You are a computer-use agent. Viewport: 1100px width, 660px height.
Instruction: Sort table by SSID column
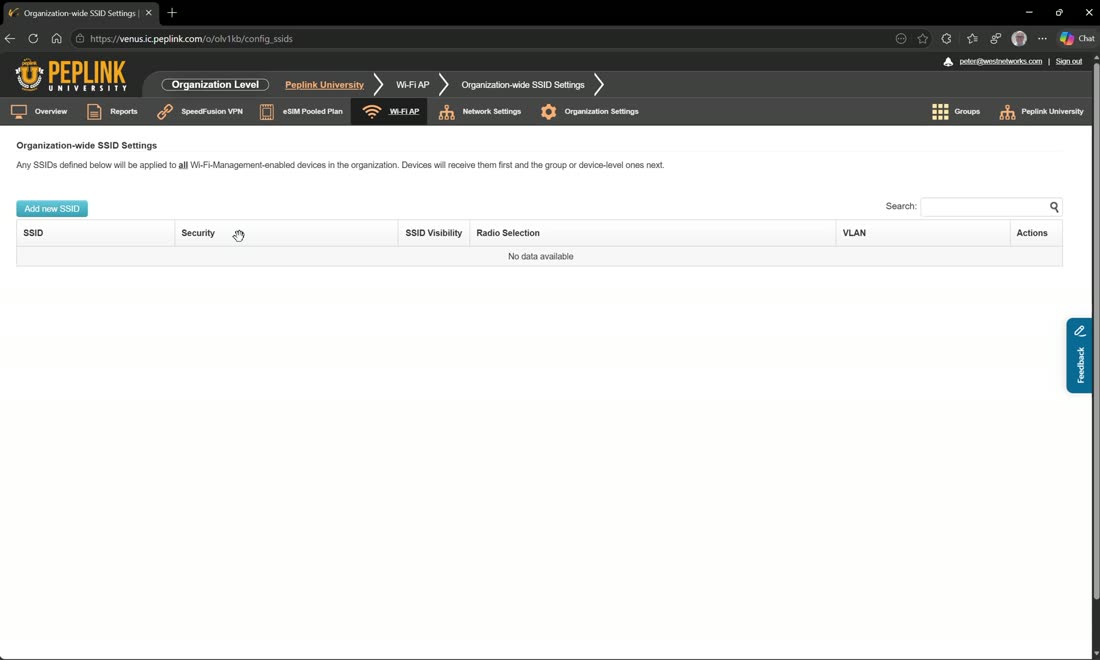pyautogui.click(x=95, y=233)
